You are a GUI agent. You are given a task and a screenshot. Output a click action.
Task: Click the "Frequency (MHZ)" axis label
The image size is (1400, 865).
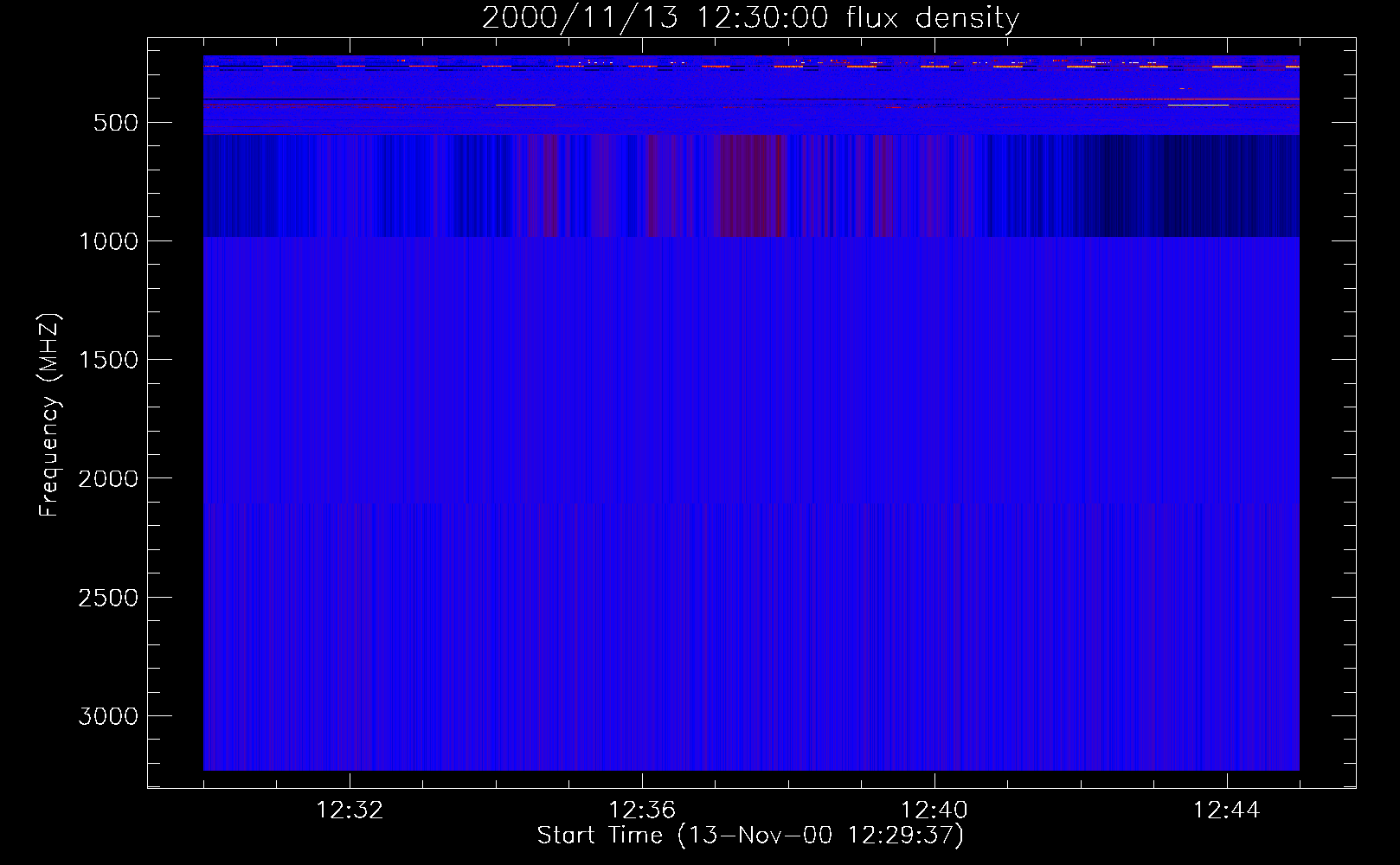pos(49,415)
